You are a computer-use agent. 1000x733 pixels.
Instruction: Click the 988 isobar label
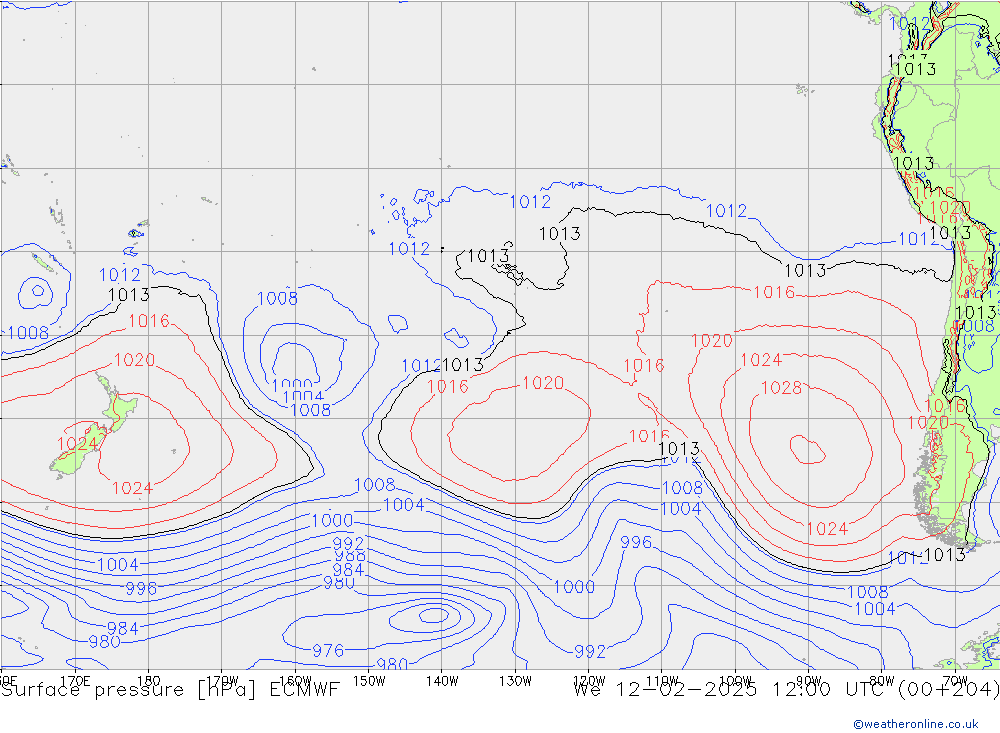(x=350, y=556)
